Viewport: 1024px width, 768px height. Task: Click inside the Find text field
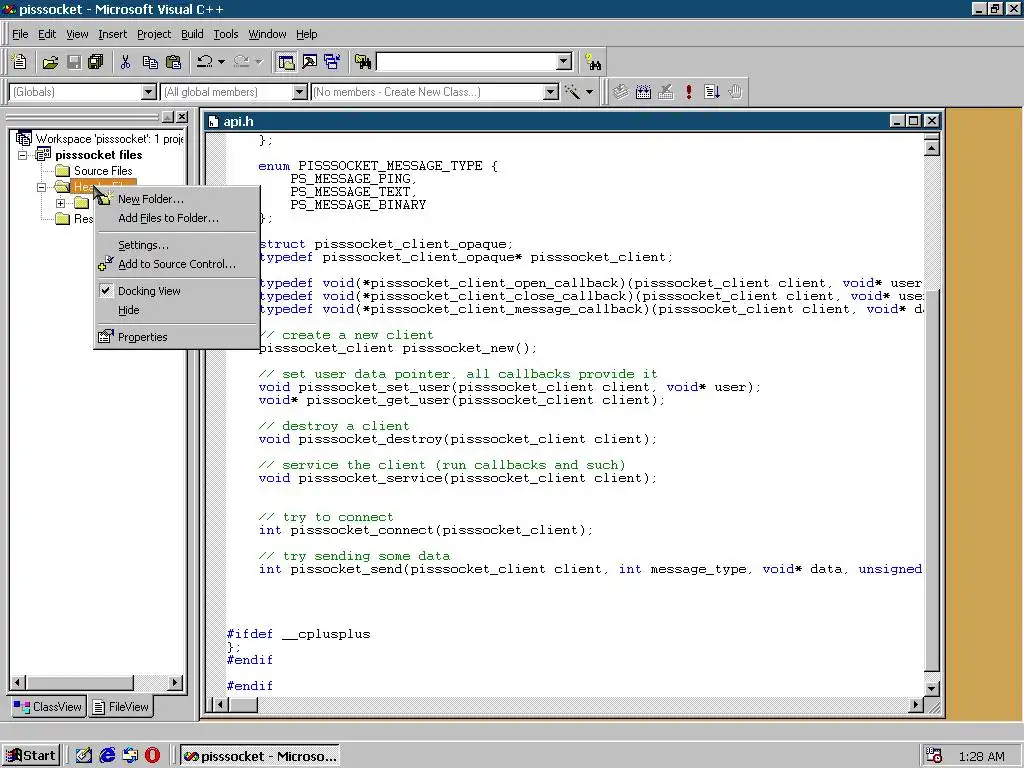tap(466, 62)
